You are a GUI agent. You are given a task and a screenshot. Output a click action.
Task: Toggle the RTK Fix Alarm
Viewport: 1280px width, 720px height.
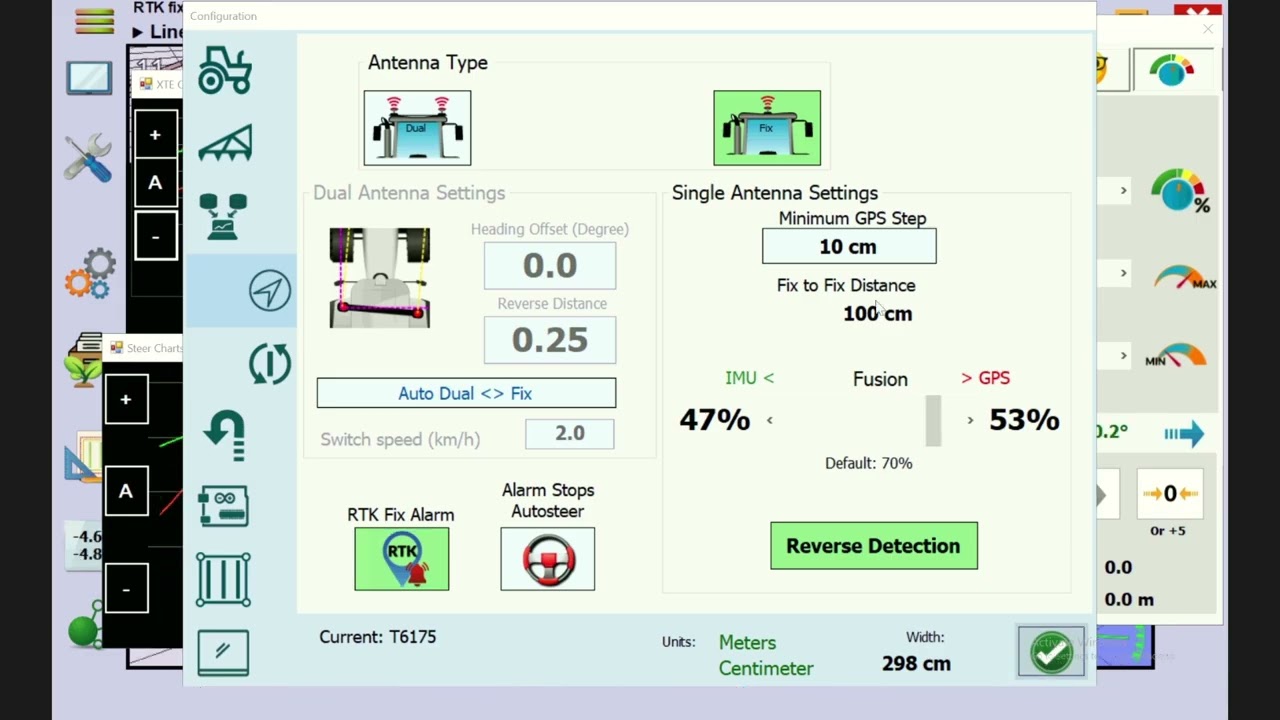401,559
